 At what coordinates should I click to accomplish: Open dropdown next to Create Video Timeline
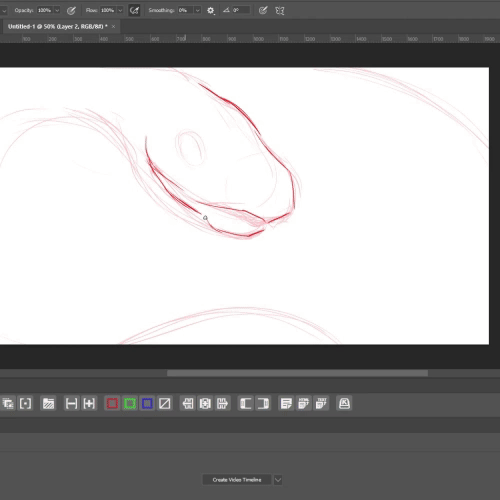(x=278, y=480)
